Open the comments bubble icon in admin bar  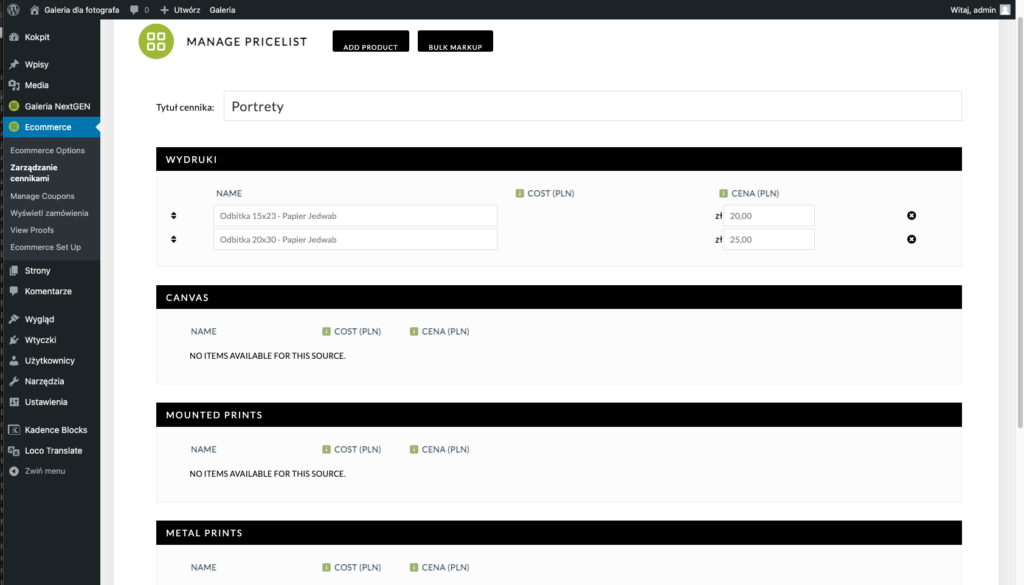click(x=134, y=9)
